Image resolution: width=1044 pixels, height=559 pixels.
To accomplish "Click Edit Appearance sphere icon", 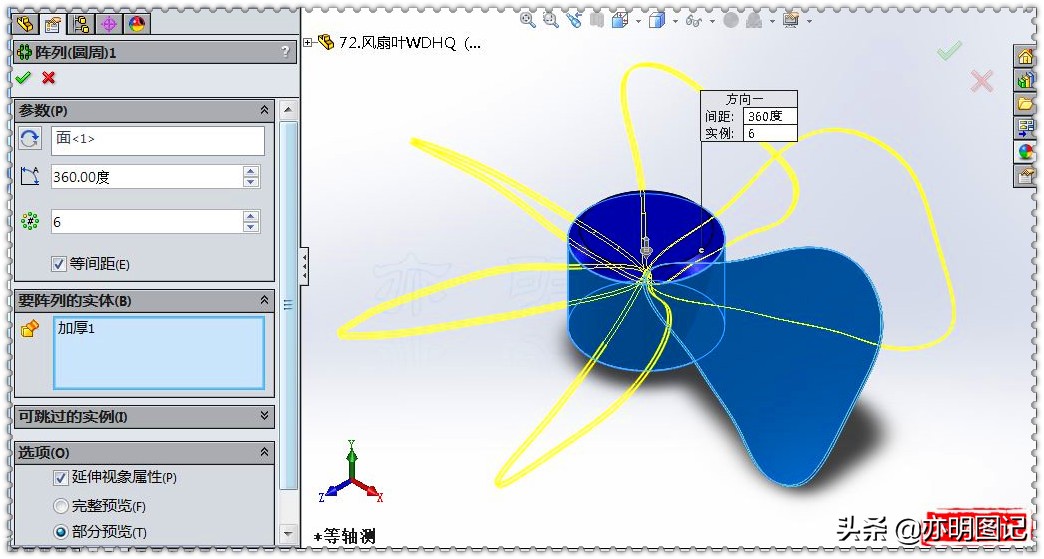I will [731, 21].
